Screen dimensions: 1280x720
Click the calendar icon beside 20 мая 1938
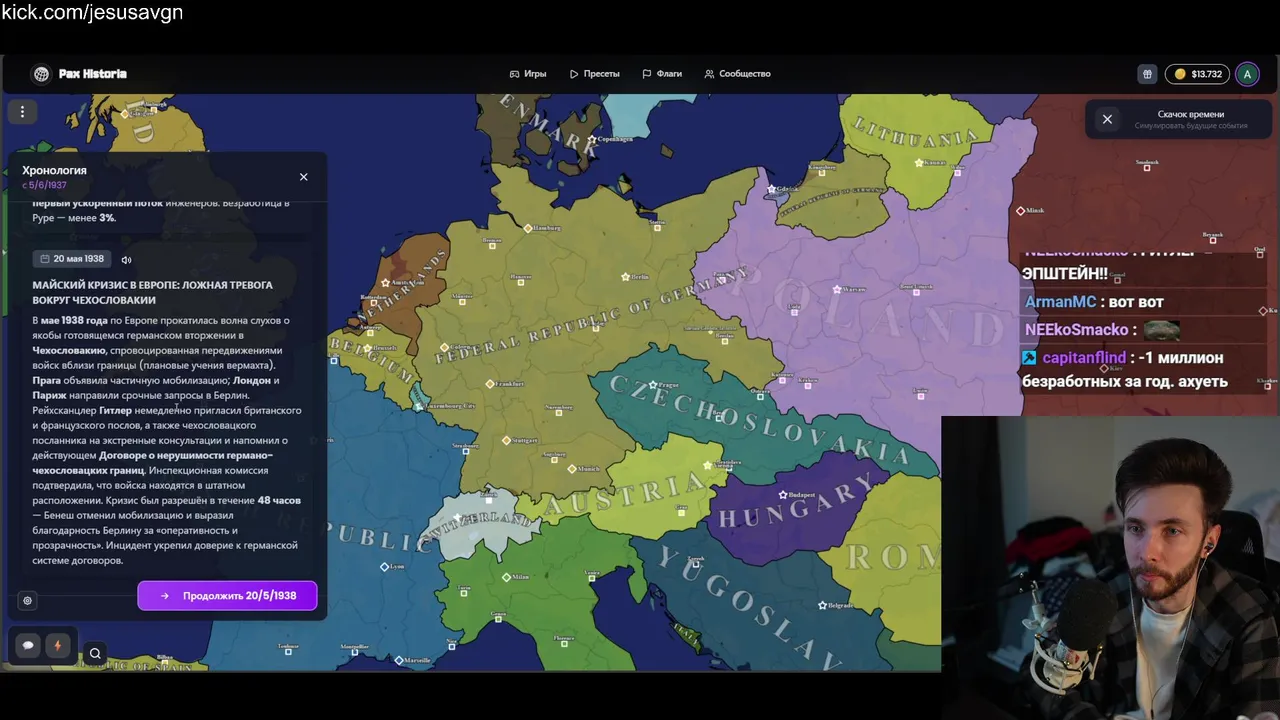(x=45, y=259)
